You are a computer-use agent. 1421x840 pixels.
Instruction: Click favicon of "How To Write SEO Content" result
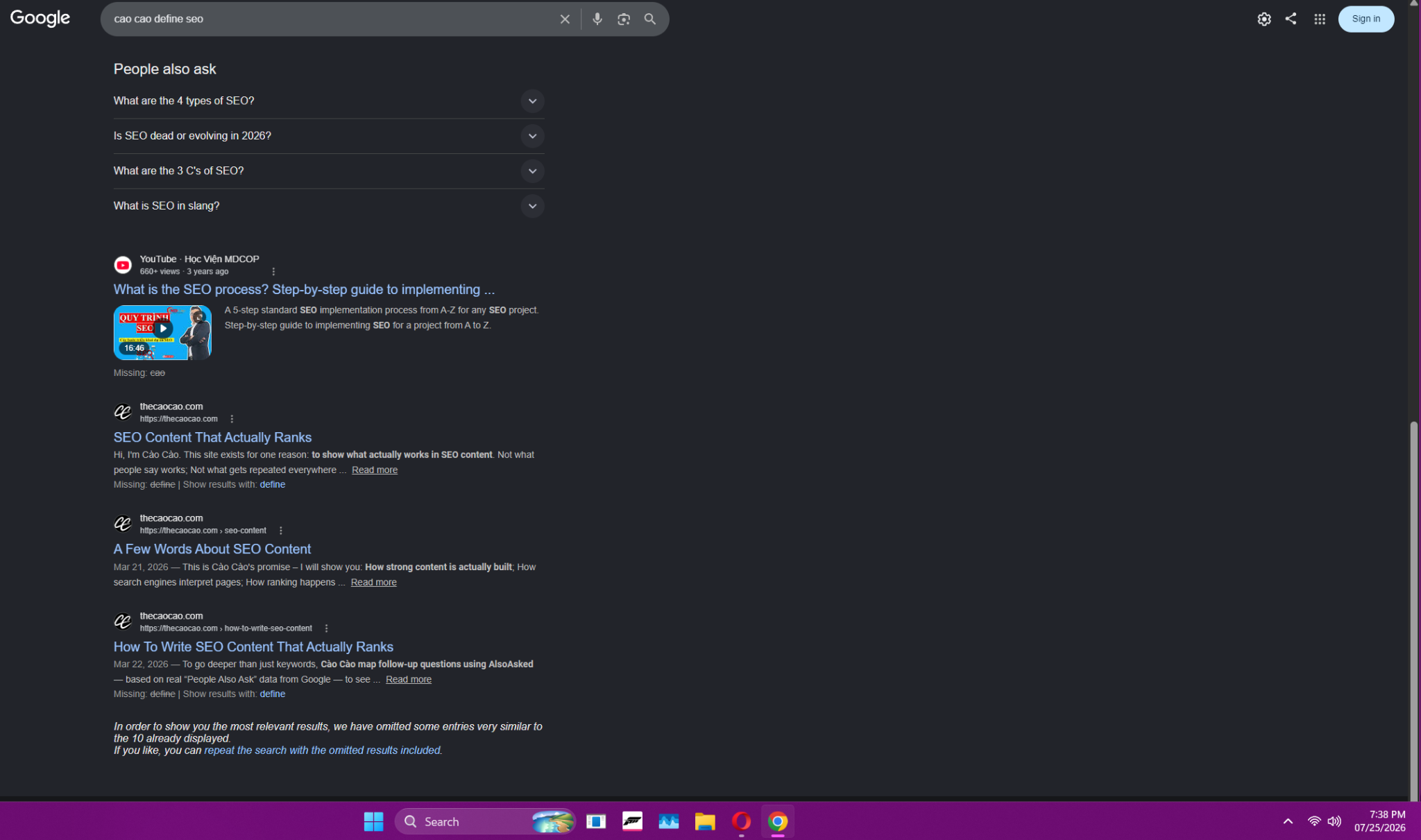[x=123, y=622]
